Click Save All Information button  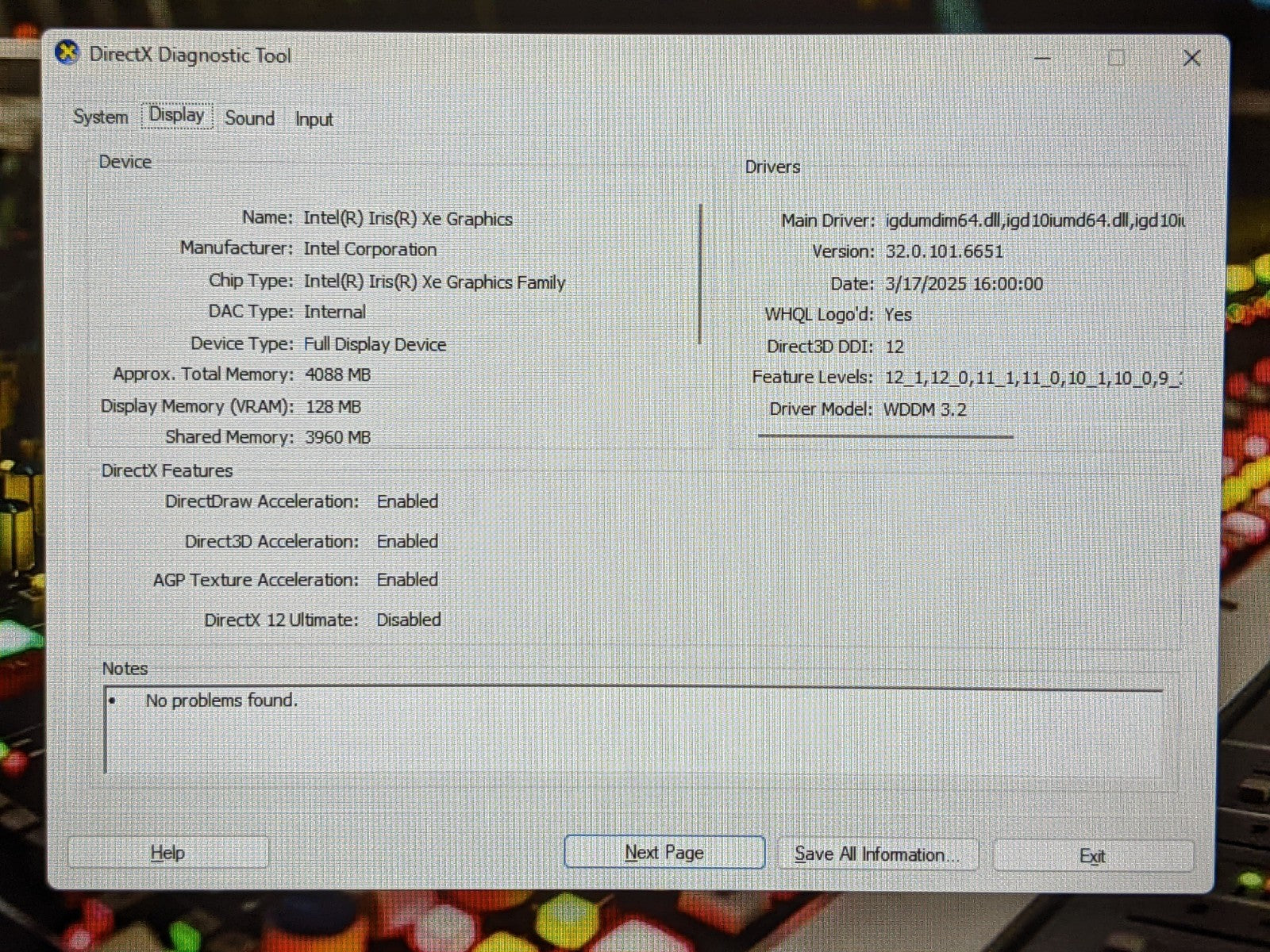(x=877, y=854)
